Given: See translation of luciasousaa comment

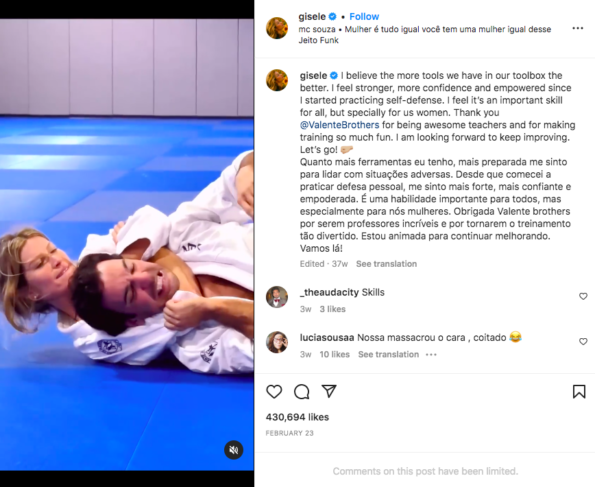Looking at the screenshot, I should pos(388,354).
